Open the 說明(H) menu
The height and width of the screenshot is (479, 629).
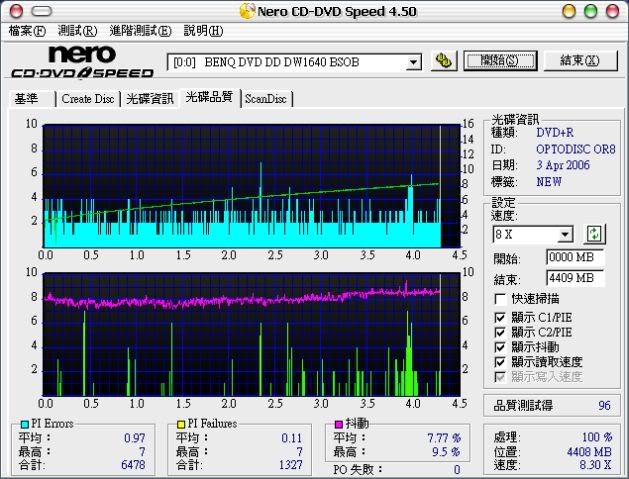(x=203, y=31)
